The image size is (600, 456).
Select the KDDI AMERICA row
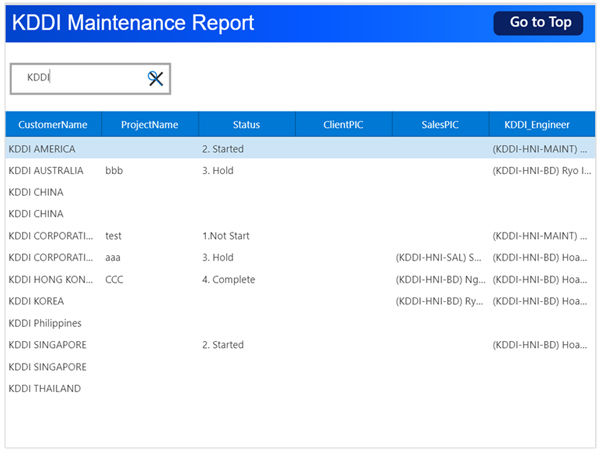coord(300,148)
